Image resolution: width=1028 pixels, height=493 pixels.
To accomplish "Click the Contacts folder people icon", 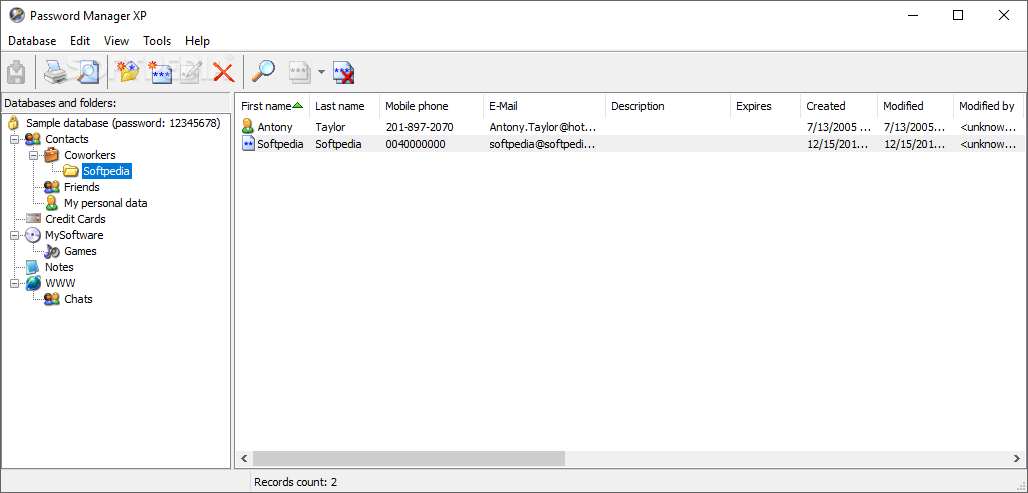I will point(33,139).
